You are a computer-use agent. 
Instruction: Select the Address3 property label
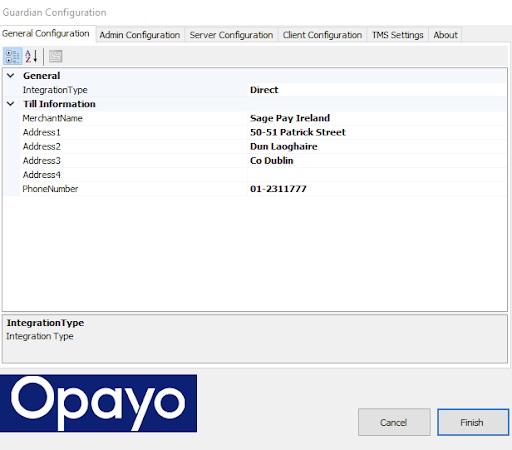tap(42, 161)
